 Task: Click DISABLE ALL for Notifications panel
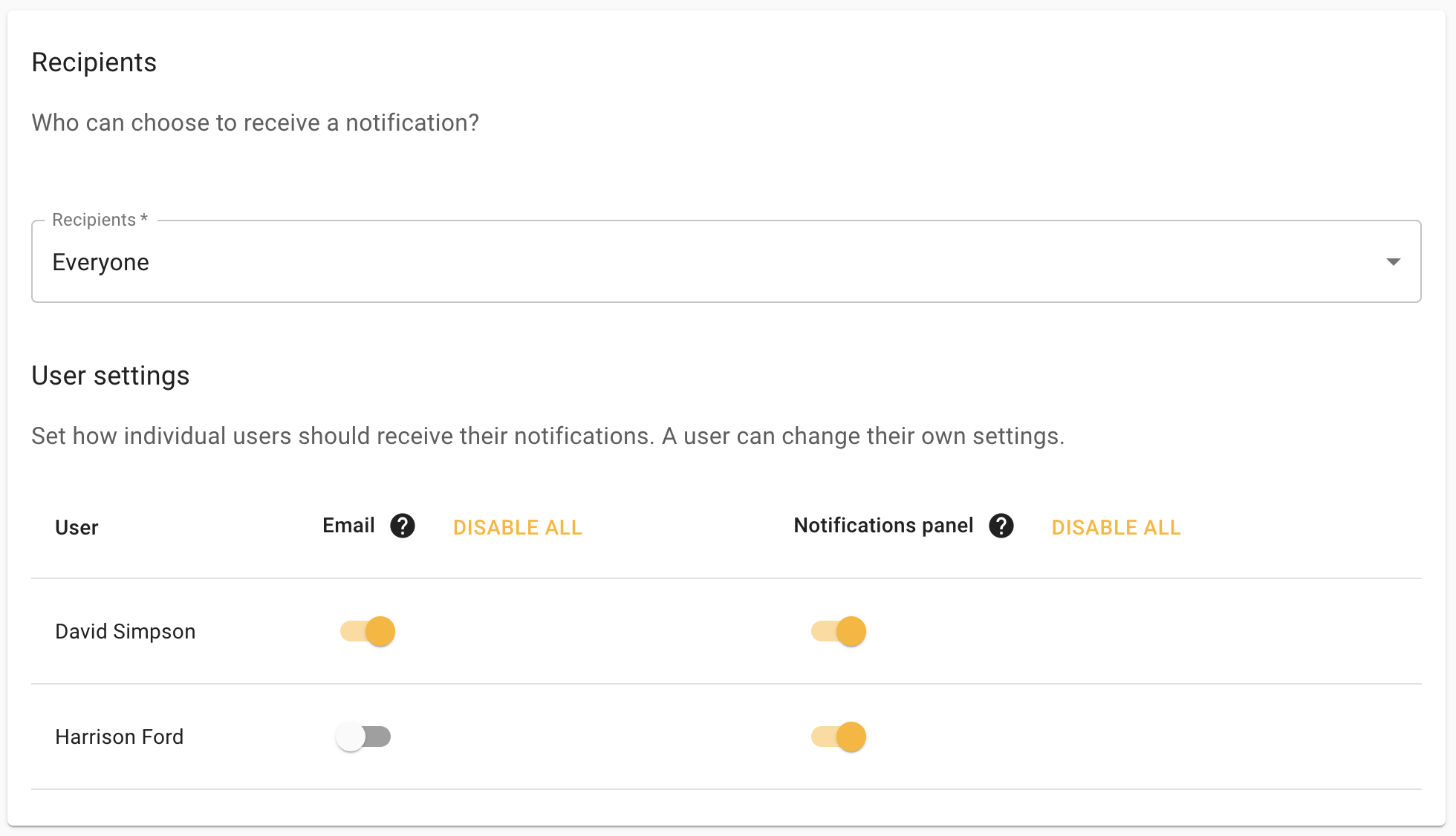(1115, 527)
